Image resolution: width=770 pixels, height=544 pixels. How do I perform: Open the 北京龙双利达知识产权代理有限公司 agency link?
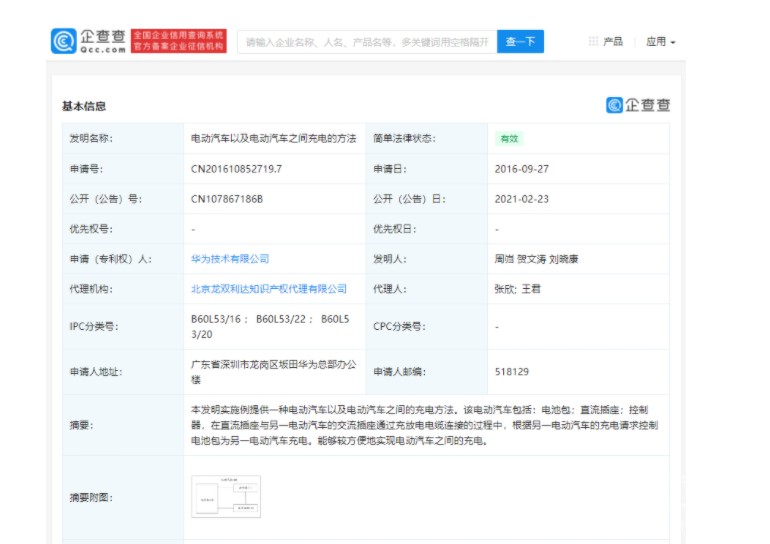[269, 289]
